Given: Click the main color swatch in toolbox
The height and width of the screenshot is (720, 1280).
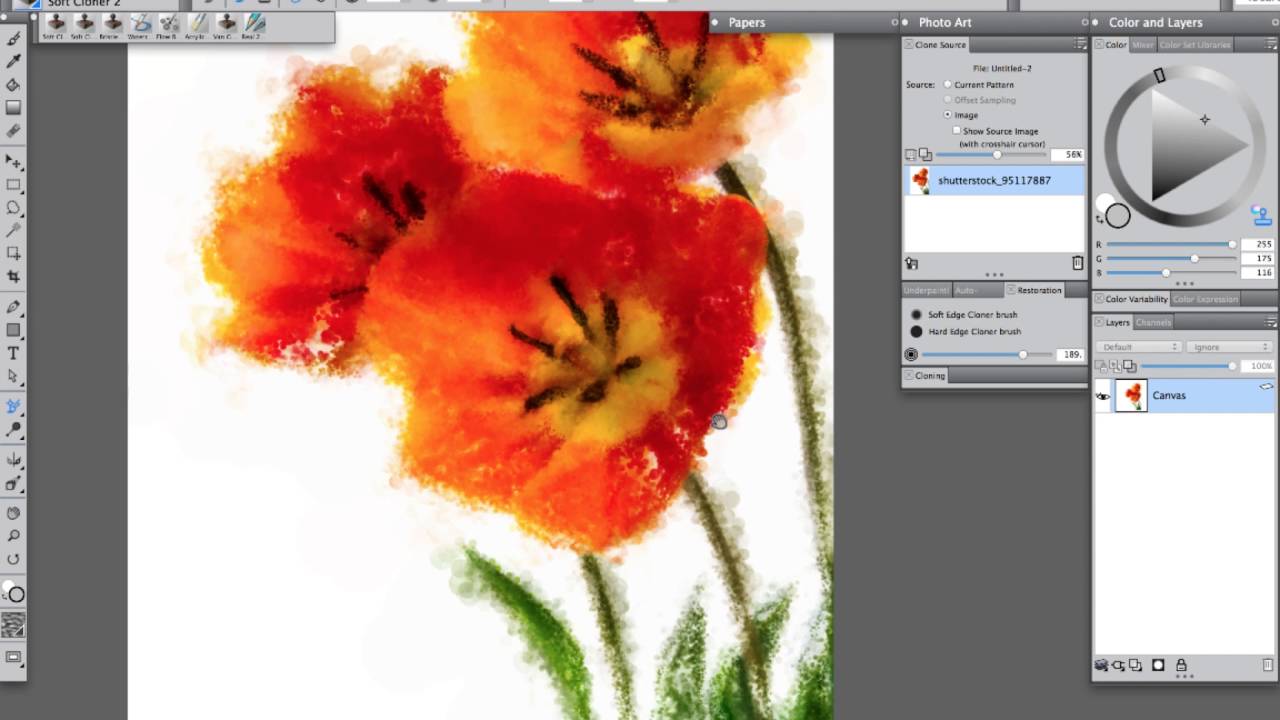Looking at the screenshot, I should 16,594.
